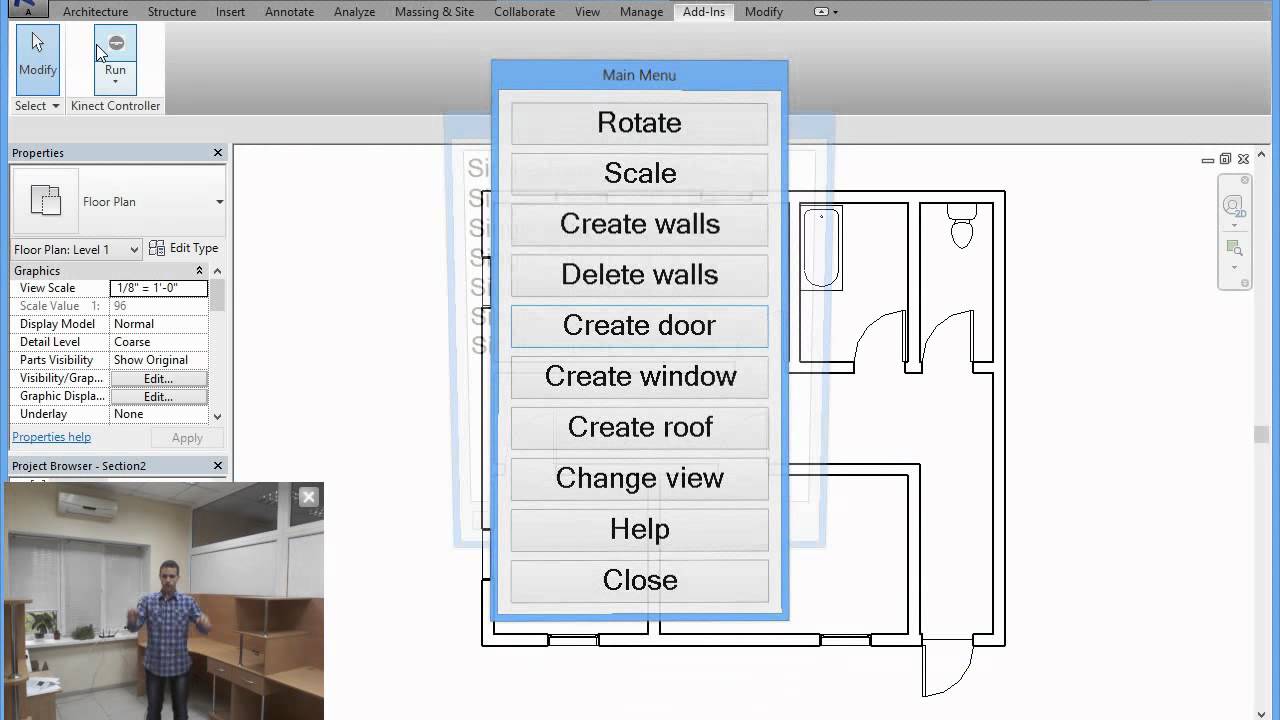This screenshot has height=720, width=1280.
Task: Open the View Scale dropdown showing 1/8" = 1'-0"
Action: [x=157, y=288]
